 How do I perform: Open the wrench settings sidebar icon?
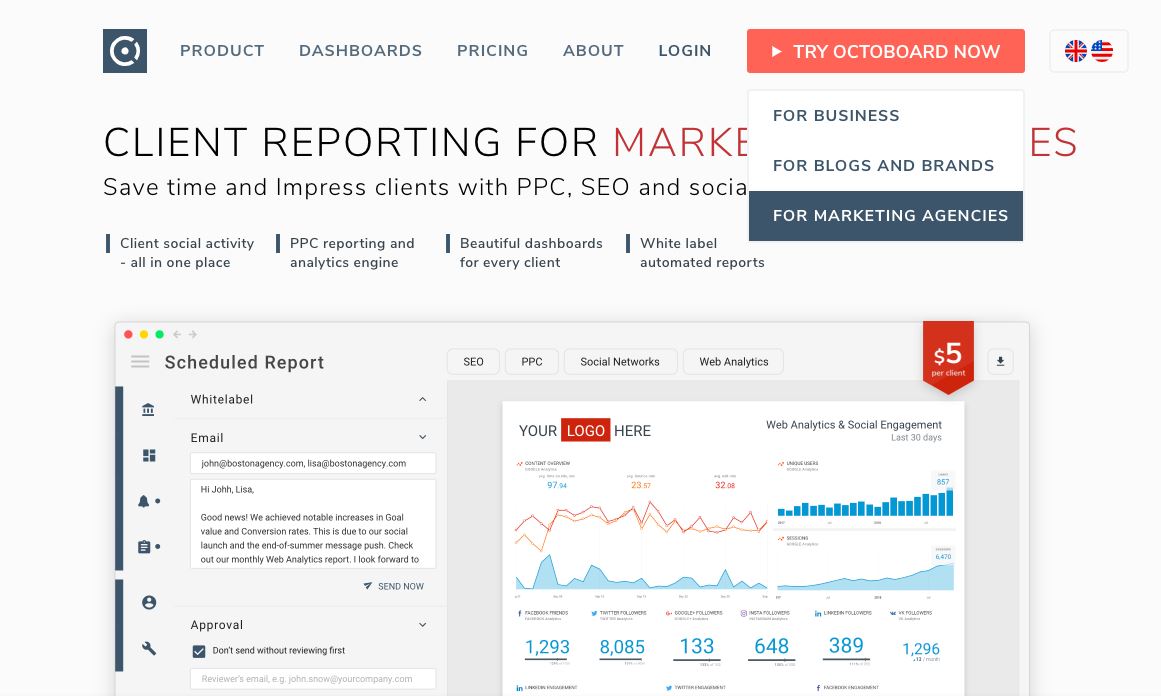[x=149, y=649]
